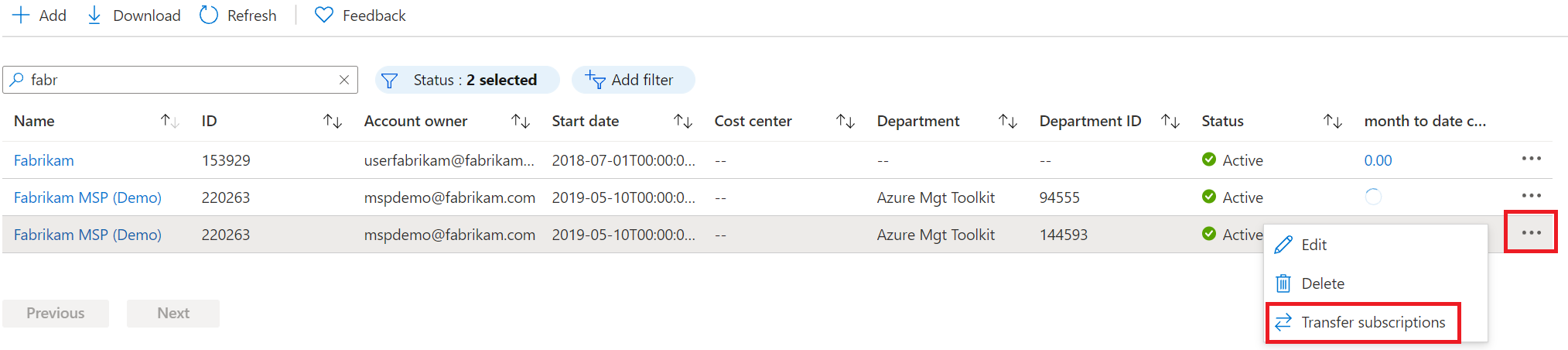Sort by Status column arrows

[x=1333, y=121]
